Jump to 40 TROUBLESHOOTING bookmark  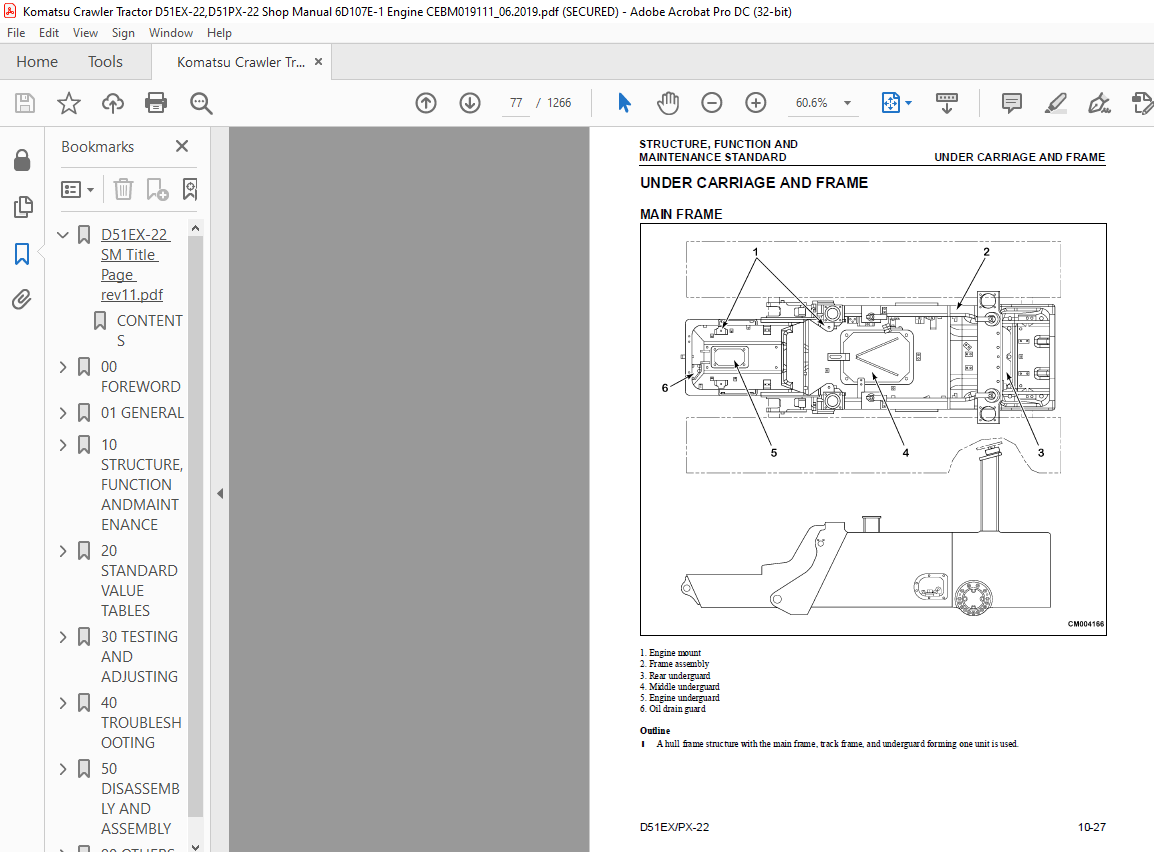(141, 723)
